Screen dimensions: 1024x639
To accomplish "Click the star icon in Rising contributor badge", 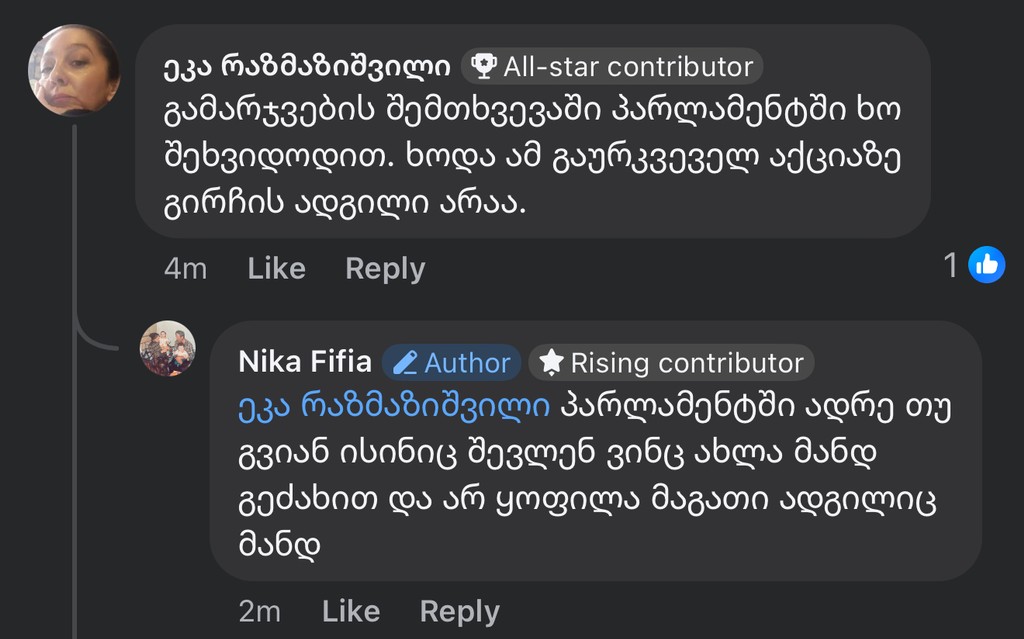I will pos(551,363).
